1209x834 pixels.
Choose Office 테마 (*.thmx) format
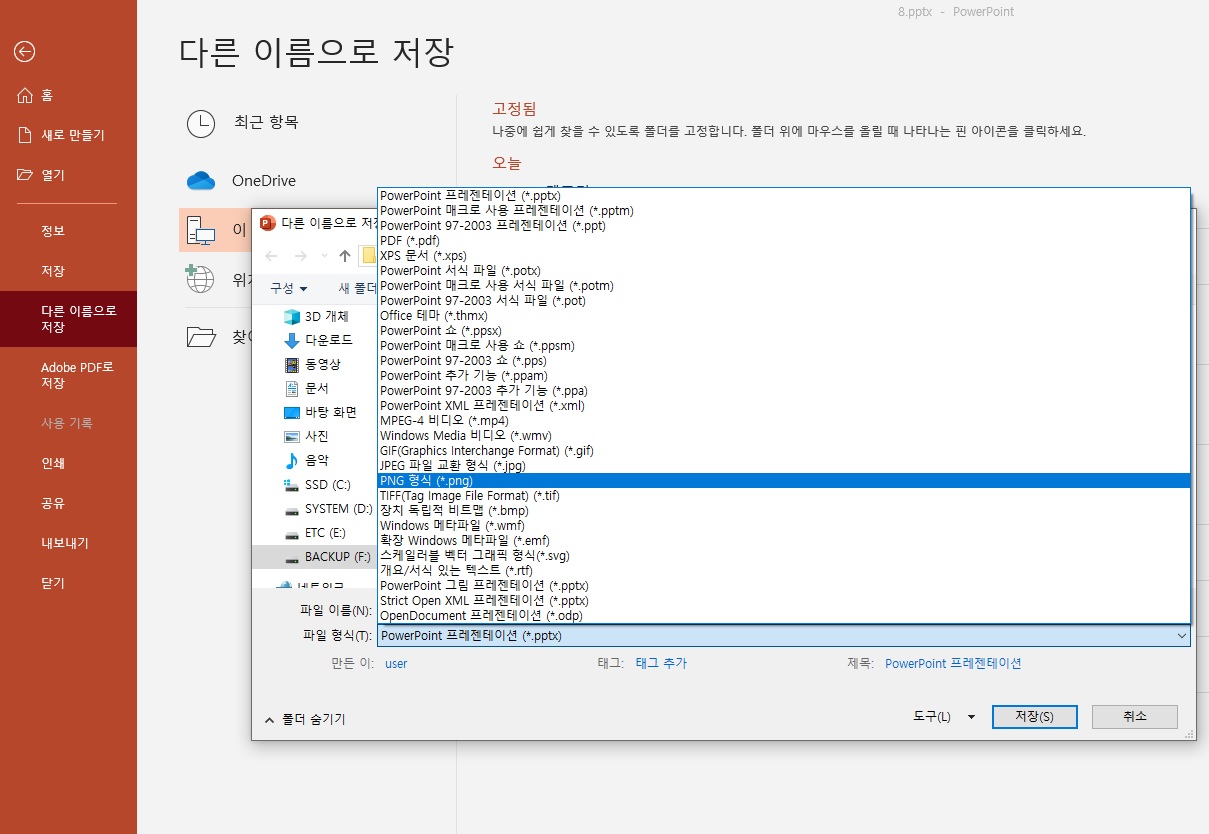(x=783, y=316)
